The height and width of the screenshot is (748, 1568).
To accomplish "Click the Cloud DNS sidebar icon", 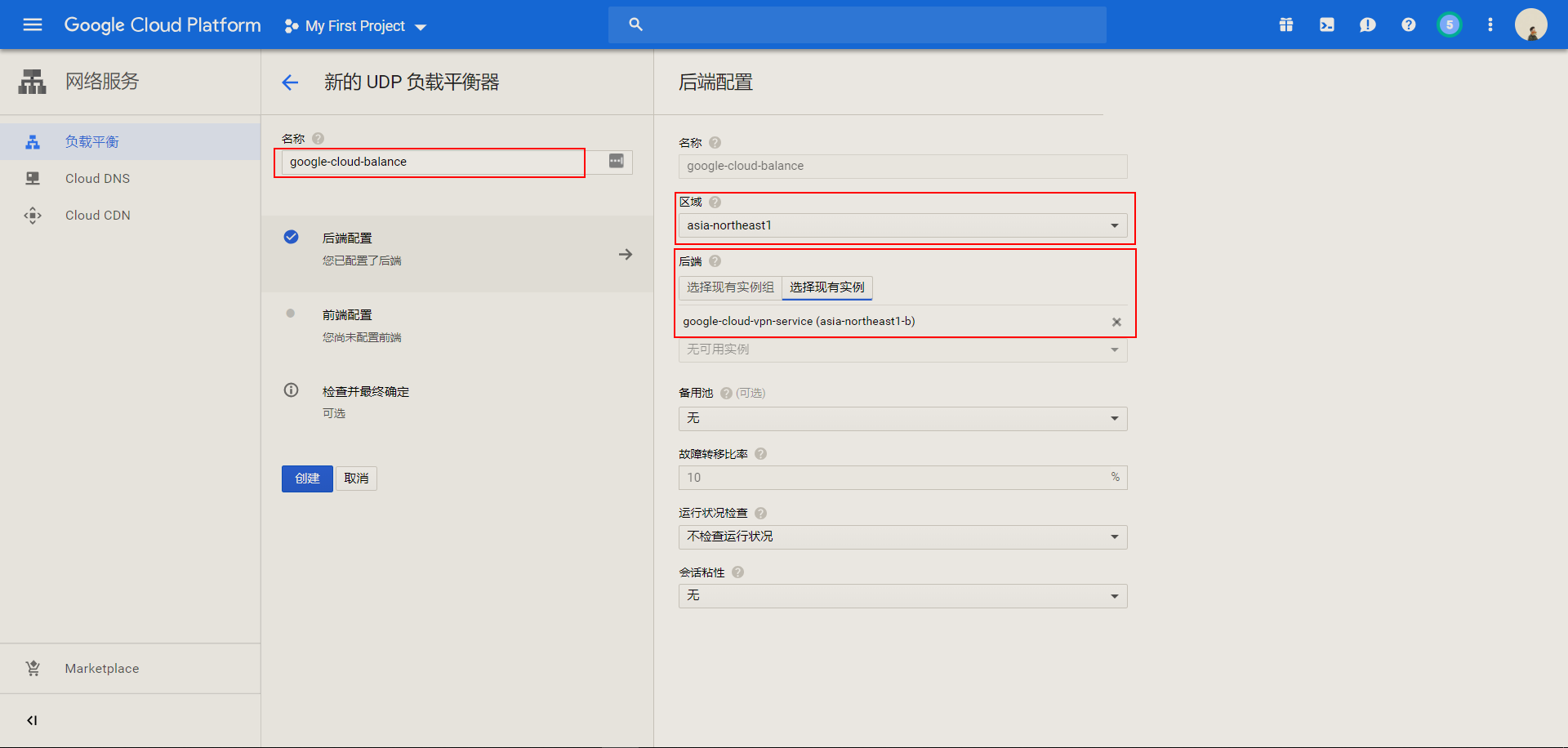I will tap(33, 179).
